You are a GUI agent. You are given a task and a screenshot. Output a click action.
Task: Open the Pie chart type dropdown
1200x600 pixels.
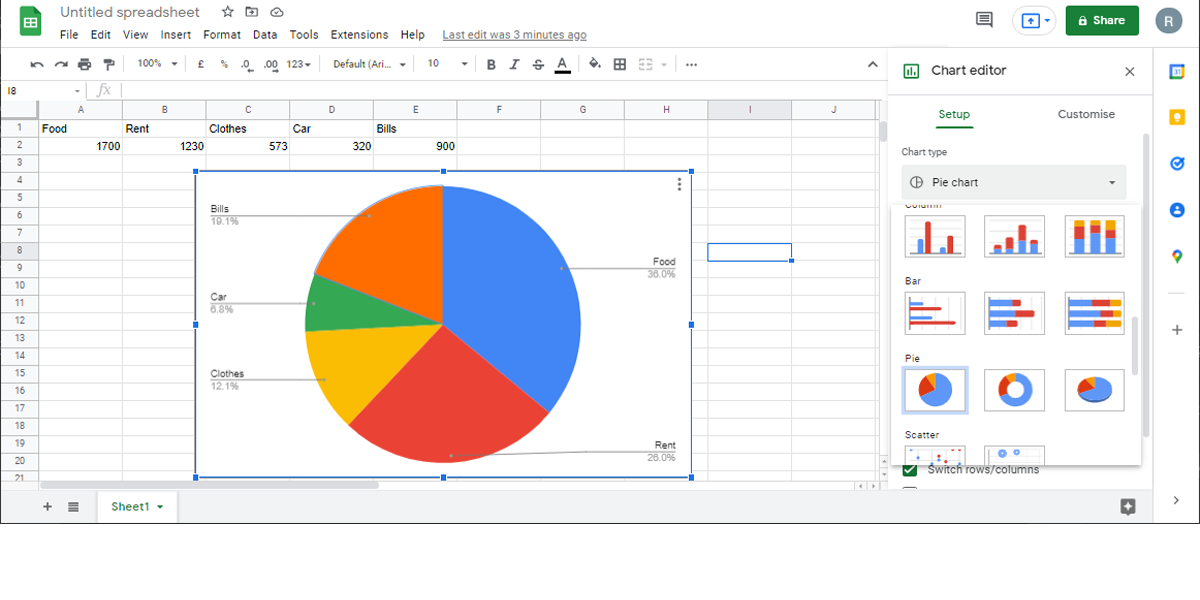(x=1014, y=182)
